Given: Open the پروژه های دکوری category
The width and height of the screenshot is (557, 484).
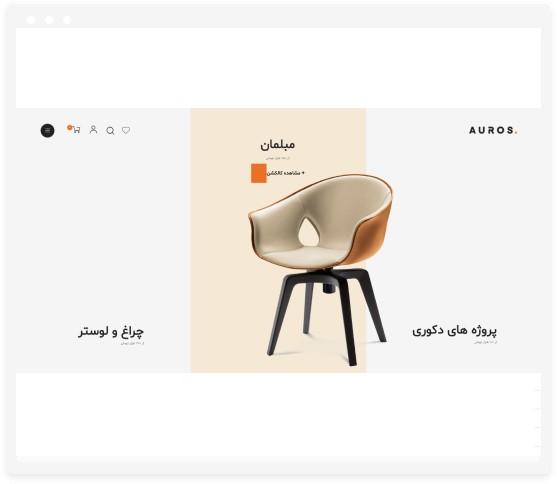Looking at the screenshot, I should click(x=454, y=331).
